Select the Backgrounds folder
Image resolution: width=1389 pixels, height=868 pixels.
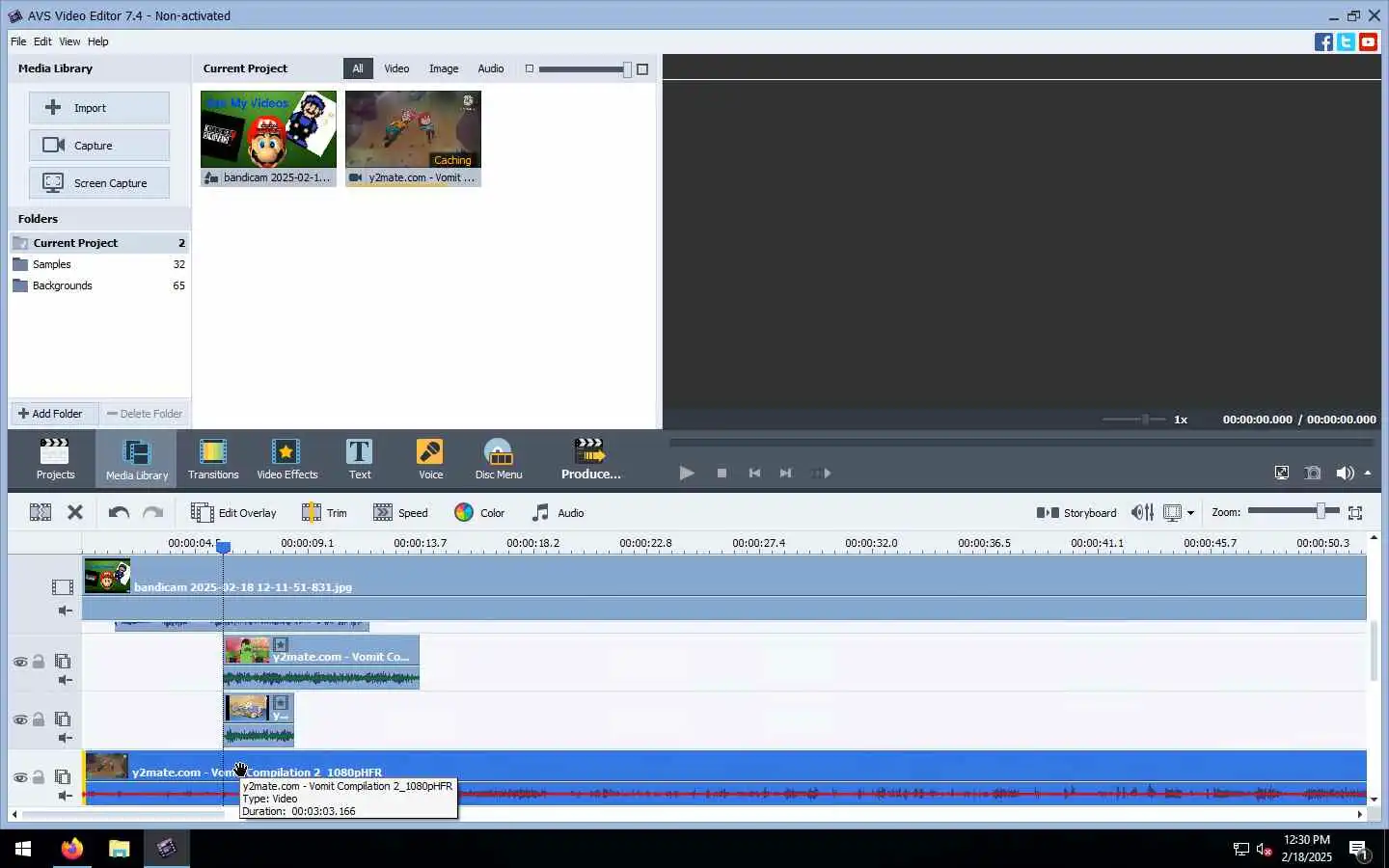(x=99, y=285)
